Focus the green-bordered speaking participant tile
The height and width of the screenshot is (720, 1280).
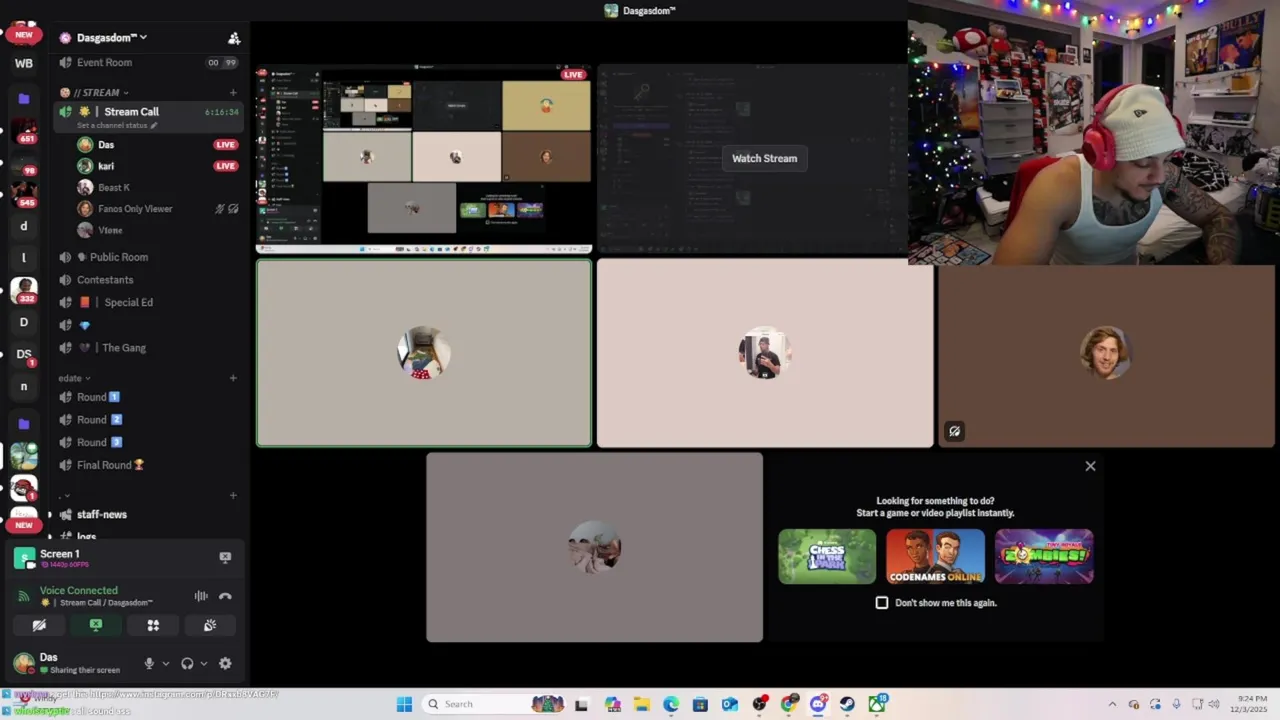click(x=424, y=353)
